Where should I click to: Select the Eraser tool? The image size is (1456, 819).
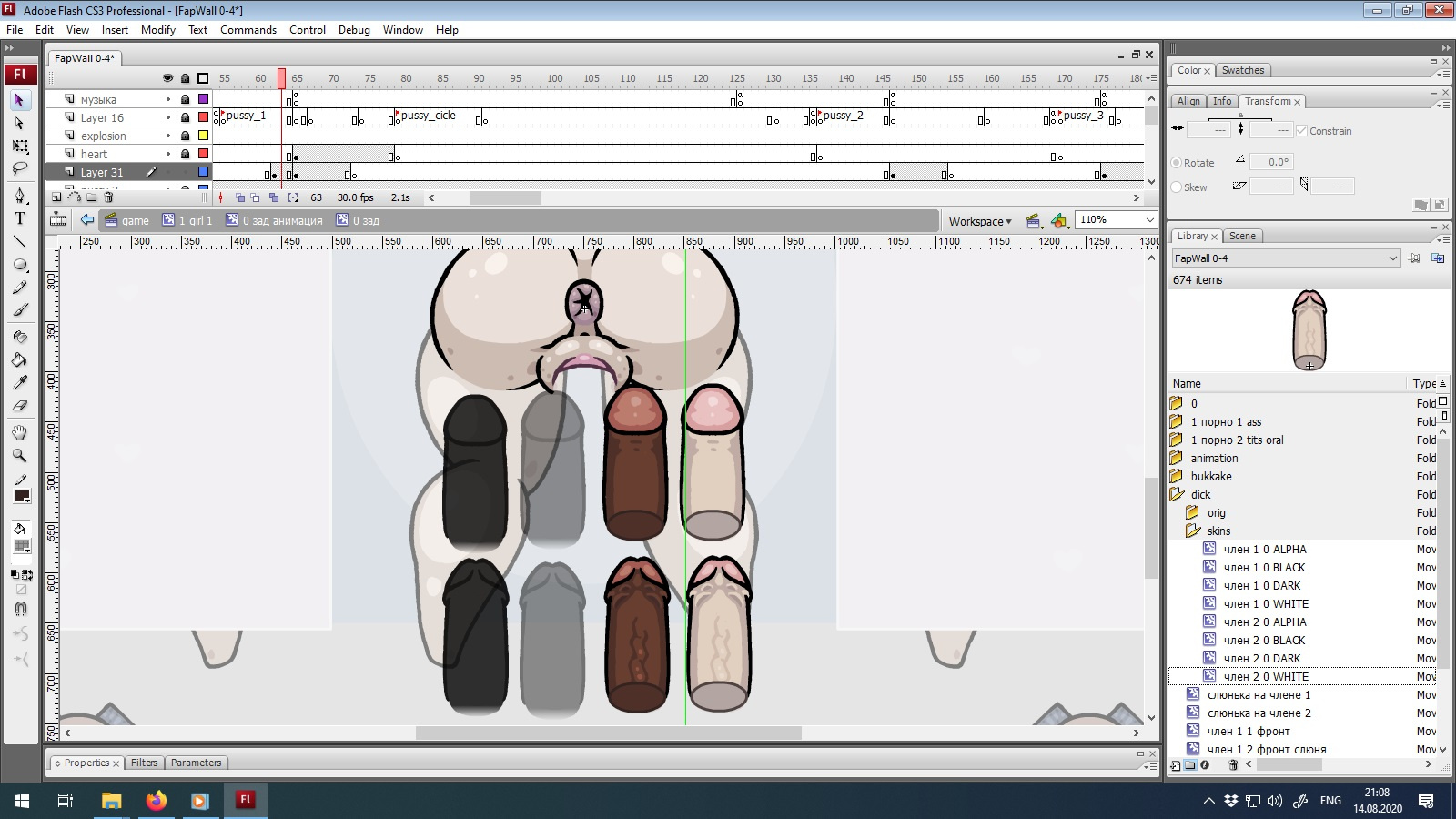(x=19, y=406)
